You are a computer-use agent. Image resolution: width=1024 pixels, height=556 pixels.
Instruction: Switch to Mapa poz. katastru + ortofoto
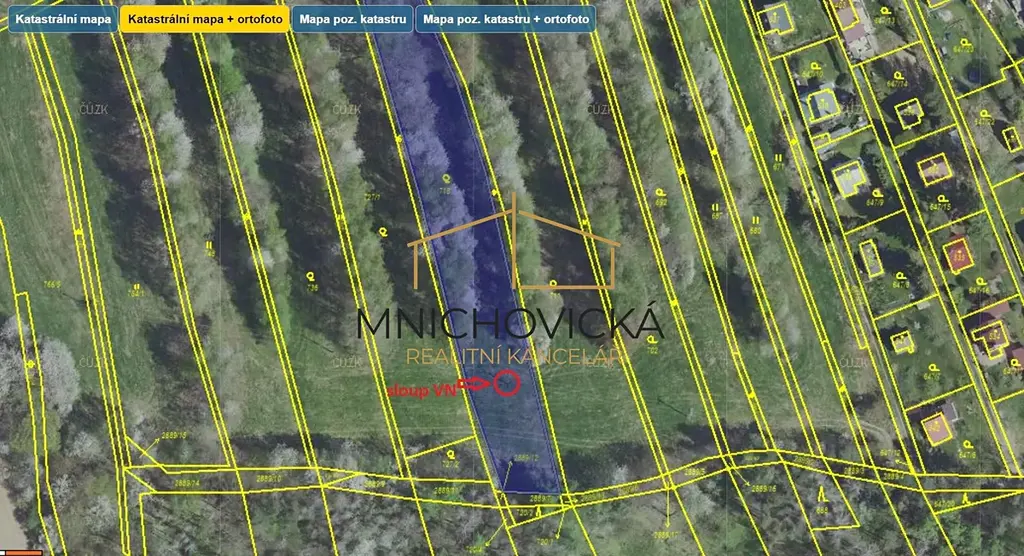click(506, 19)
